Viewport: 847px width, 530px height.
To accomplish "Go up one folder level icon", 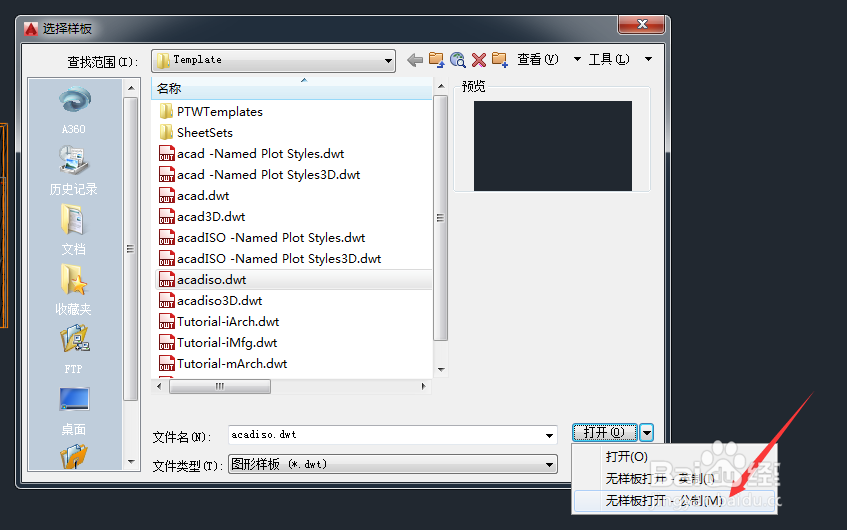I will [x=436, y=60].
